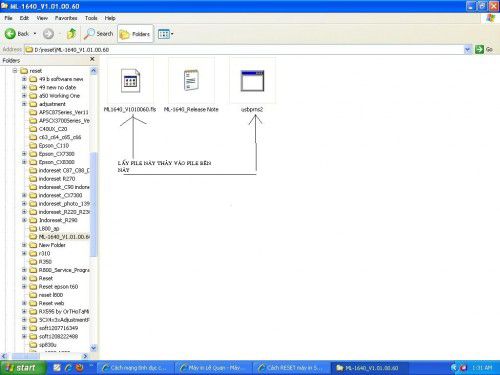Launch Internet Explorer from quick launch

coord(68,368)
